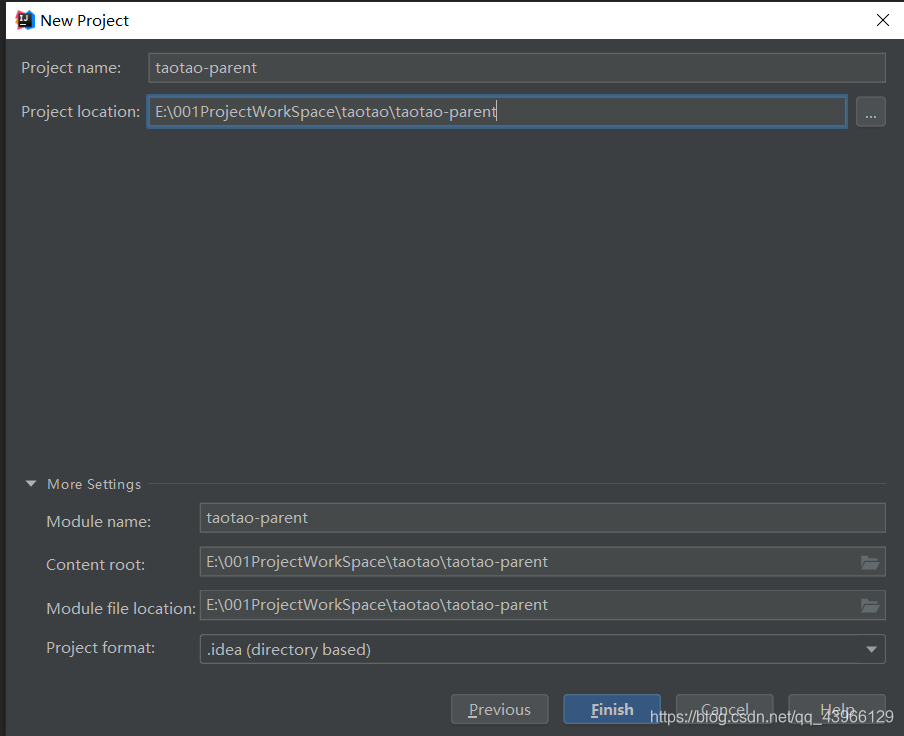Click the More Settings heading text
Viewport: 904px width, 736px height.
94,484
